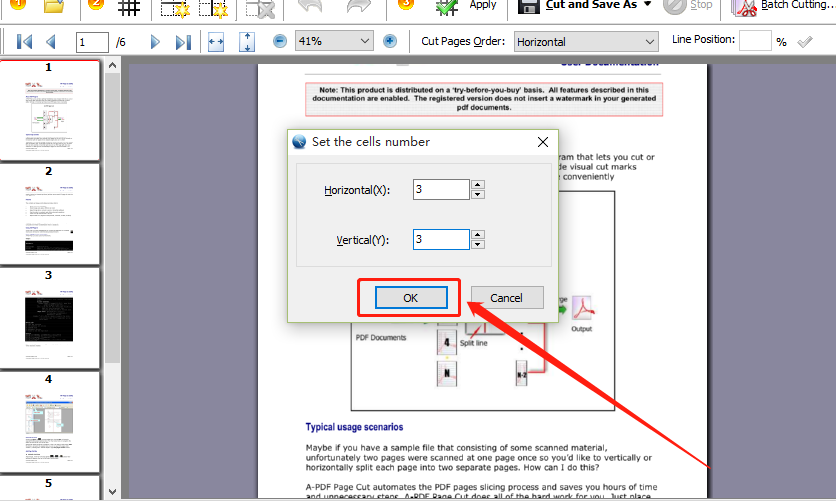Open a PDF file with the folder icon
This screenshot has width=836, height=501.
(54, 6)
